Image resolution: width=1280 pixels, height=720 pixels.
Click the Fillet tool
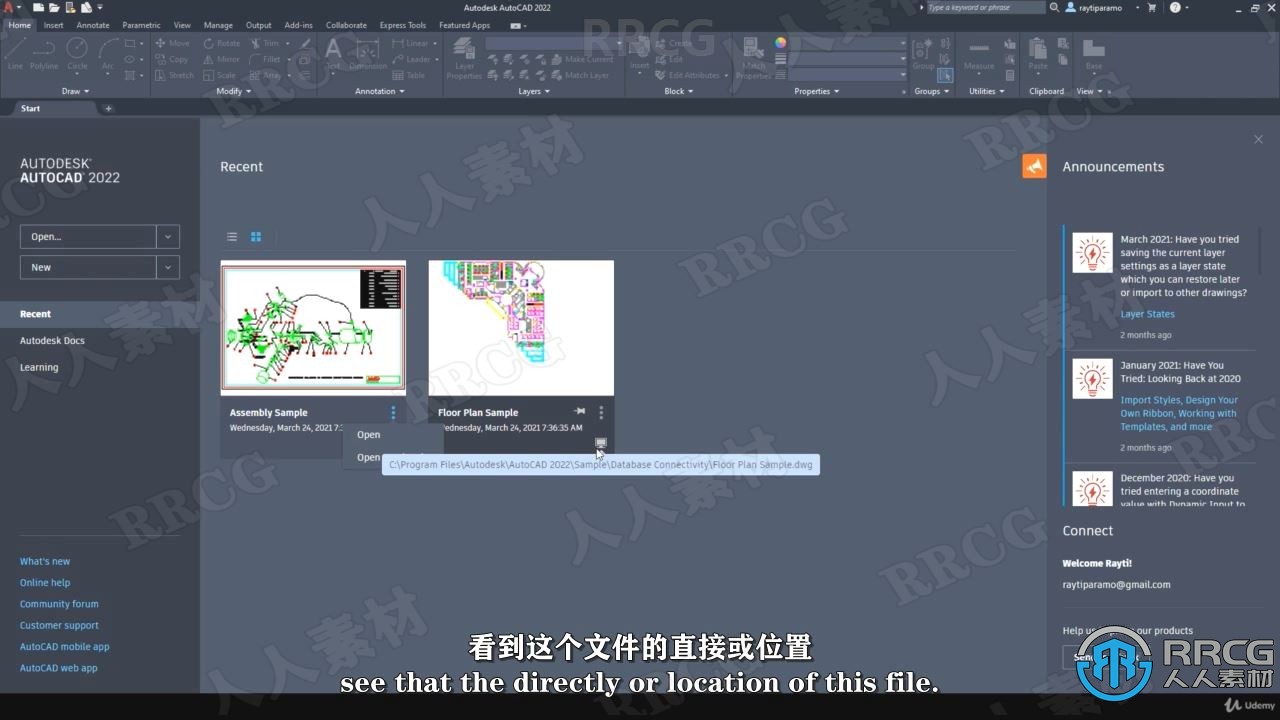pyautogui.click(x=265, y=59)
